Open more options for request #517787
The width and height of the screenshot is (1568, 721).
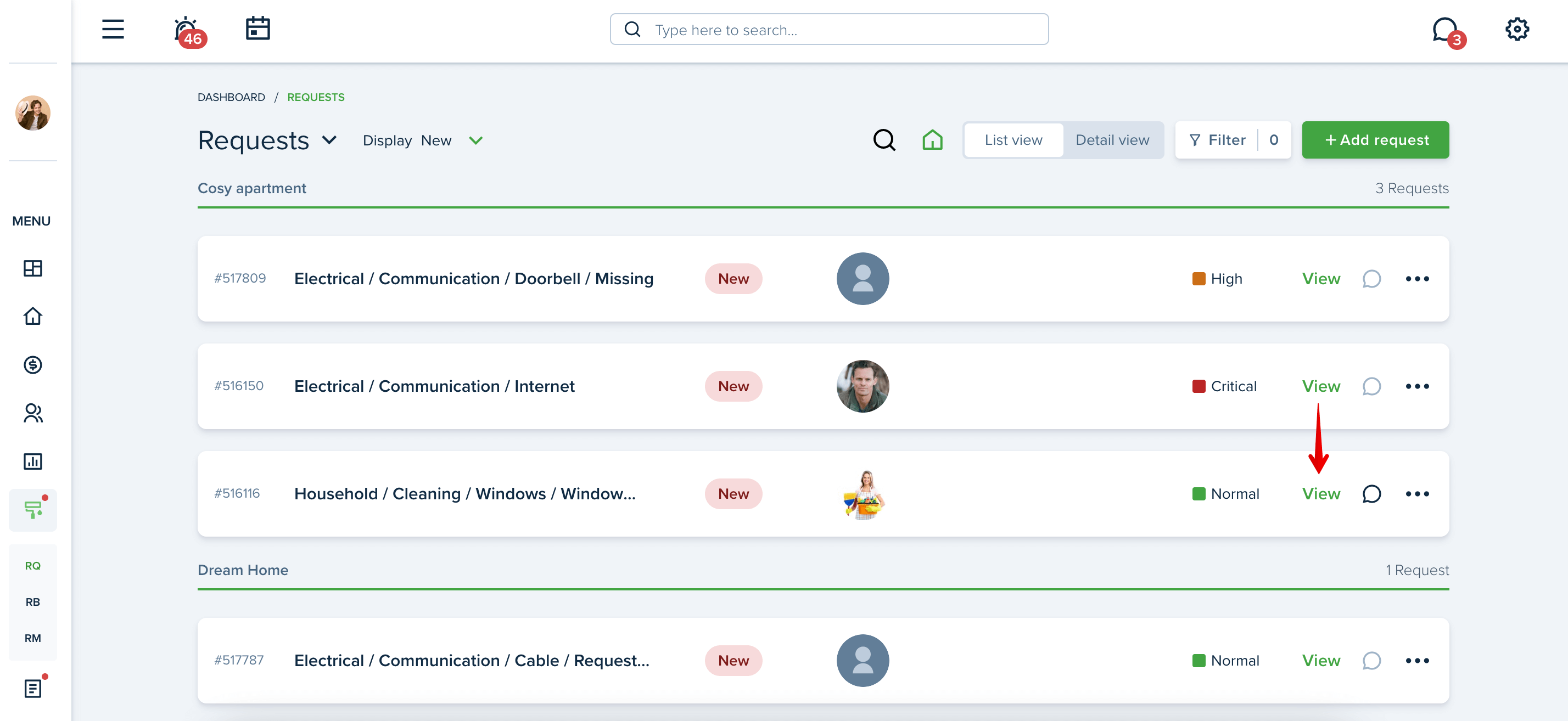[1417, 661]
